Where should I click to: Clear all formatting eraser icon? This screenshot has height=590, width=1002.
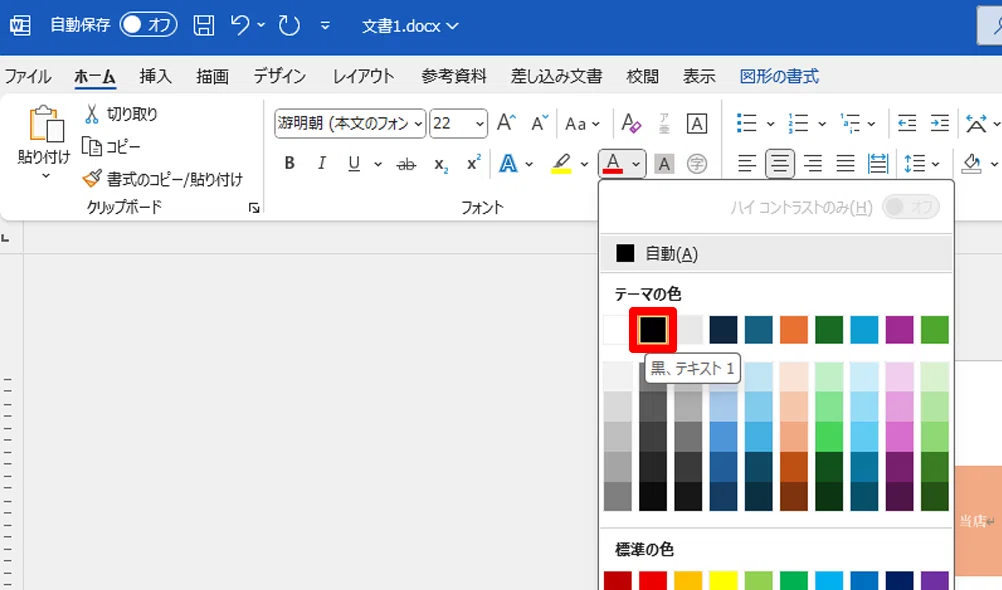(631, 123)
